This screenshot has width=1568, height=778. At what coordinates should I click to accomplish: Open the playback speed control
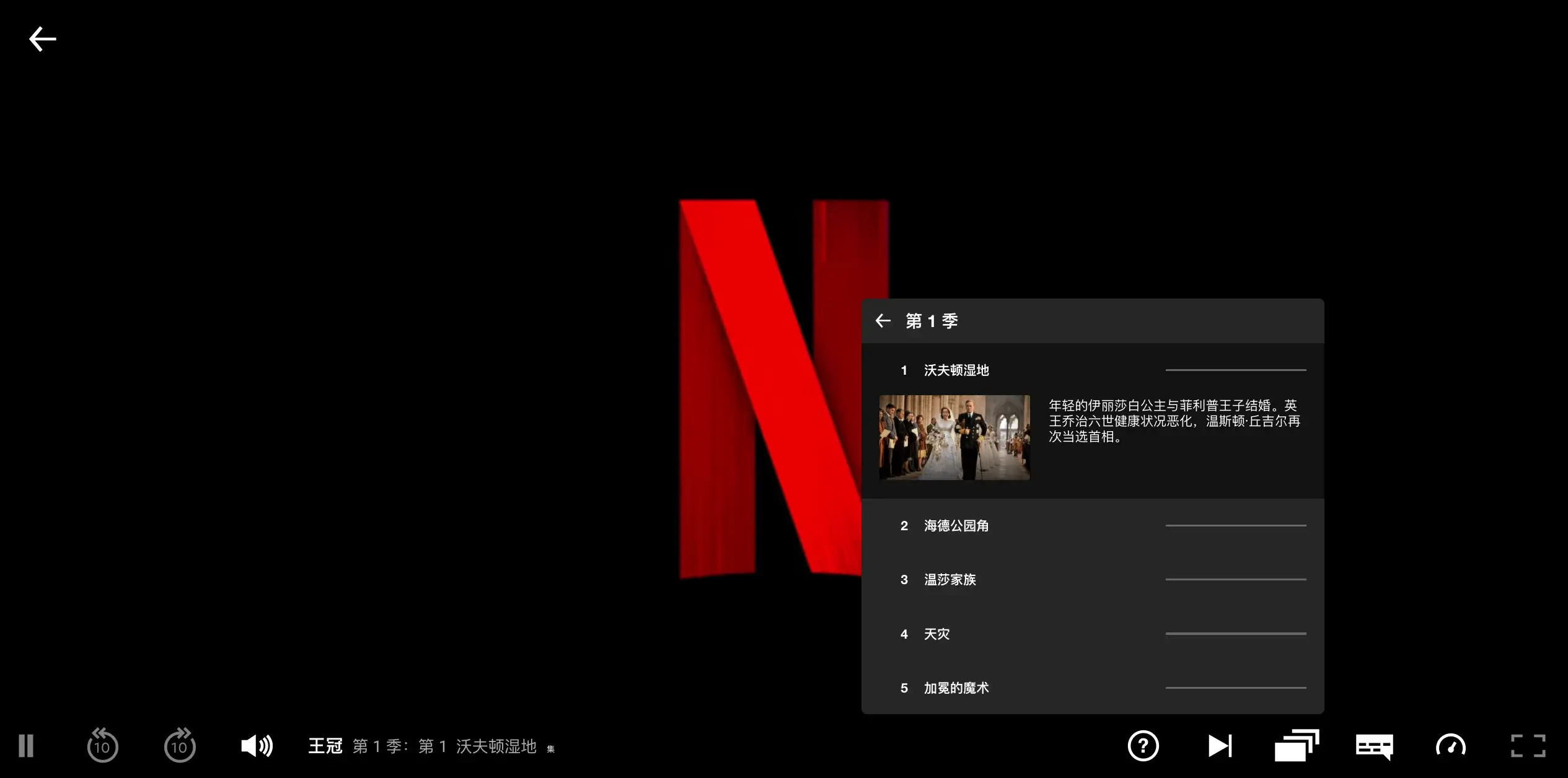[x=1451, y=745]
